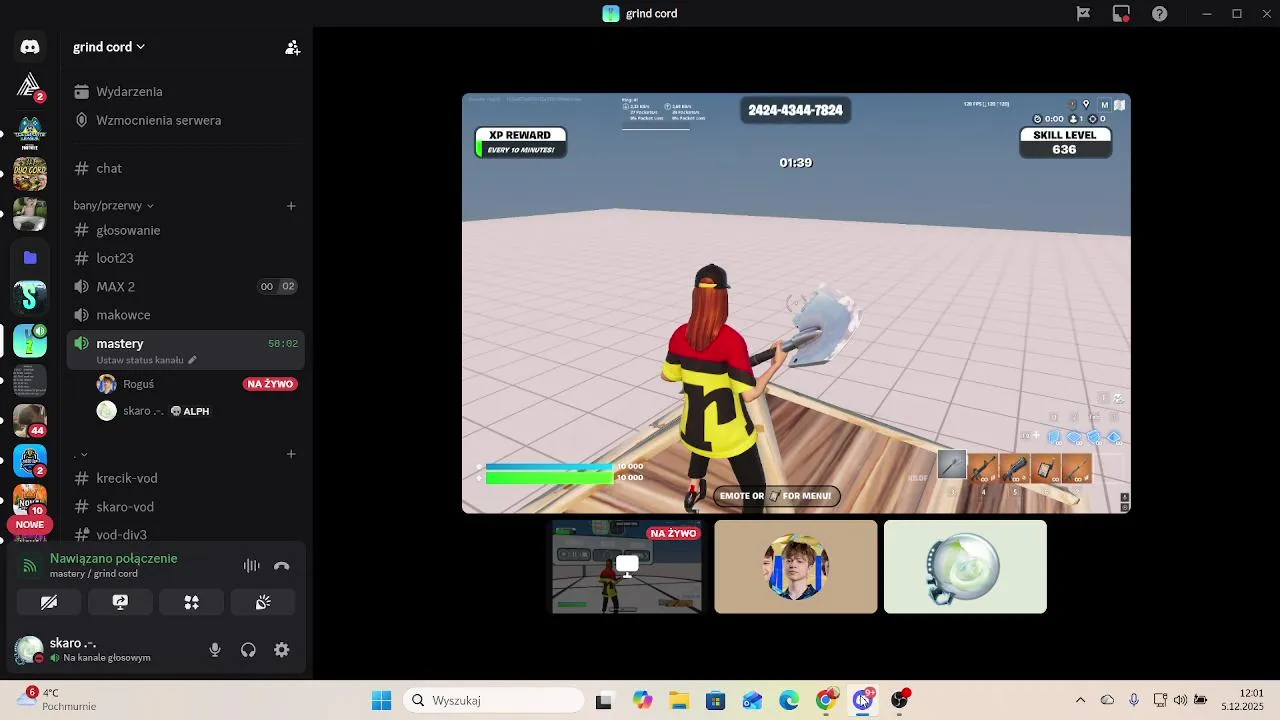Screen dimensions: 1280x720
Task: Open user settings gear
Action: [x=282, y=650]
